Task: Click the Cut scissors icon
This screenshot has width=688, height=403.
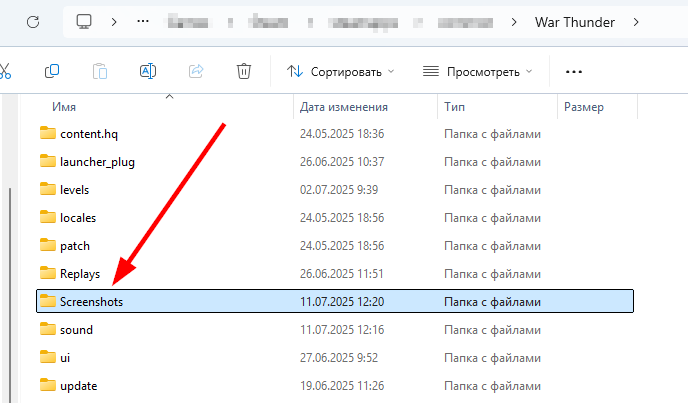Action: coord(5,71)
